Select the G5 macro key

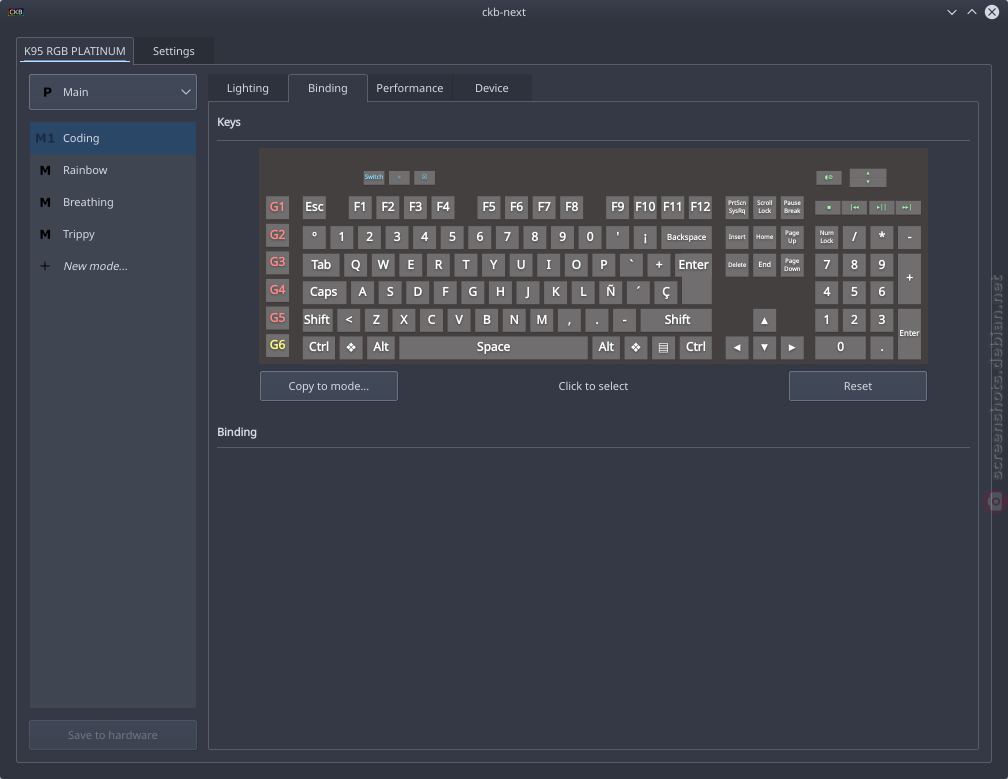pyautogui.click(x=277, y=318)
